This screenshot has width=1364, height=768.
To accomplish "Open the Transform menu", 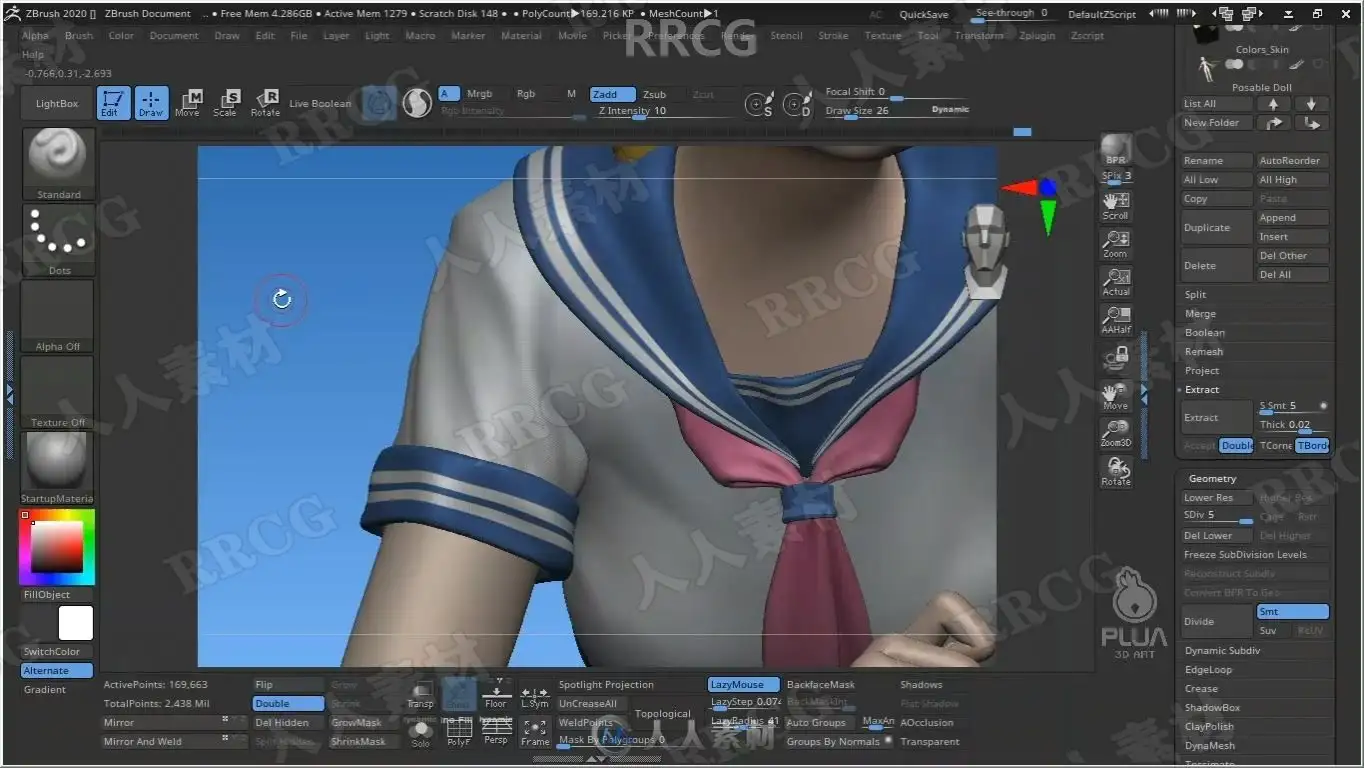I will pos(979,36).
